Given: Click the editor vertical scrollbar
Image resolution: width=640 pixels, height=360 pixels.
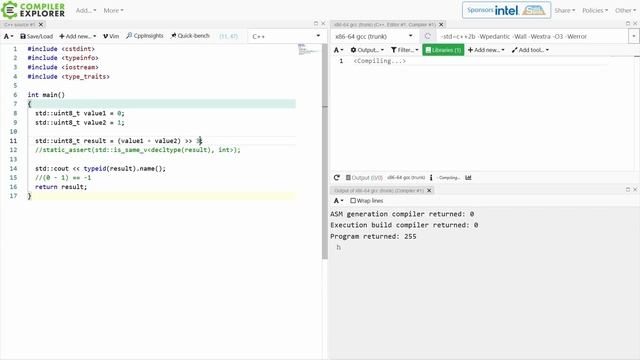Looking at the screenshot, I should tap(325, 151).
